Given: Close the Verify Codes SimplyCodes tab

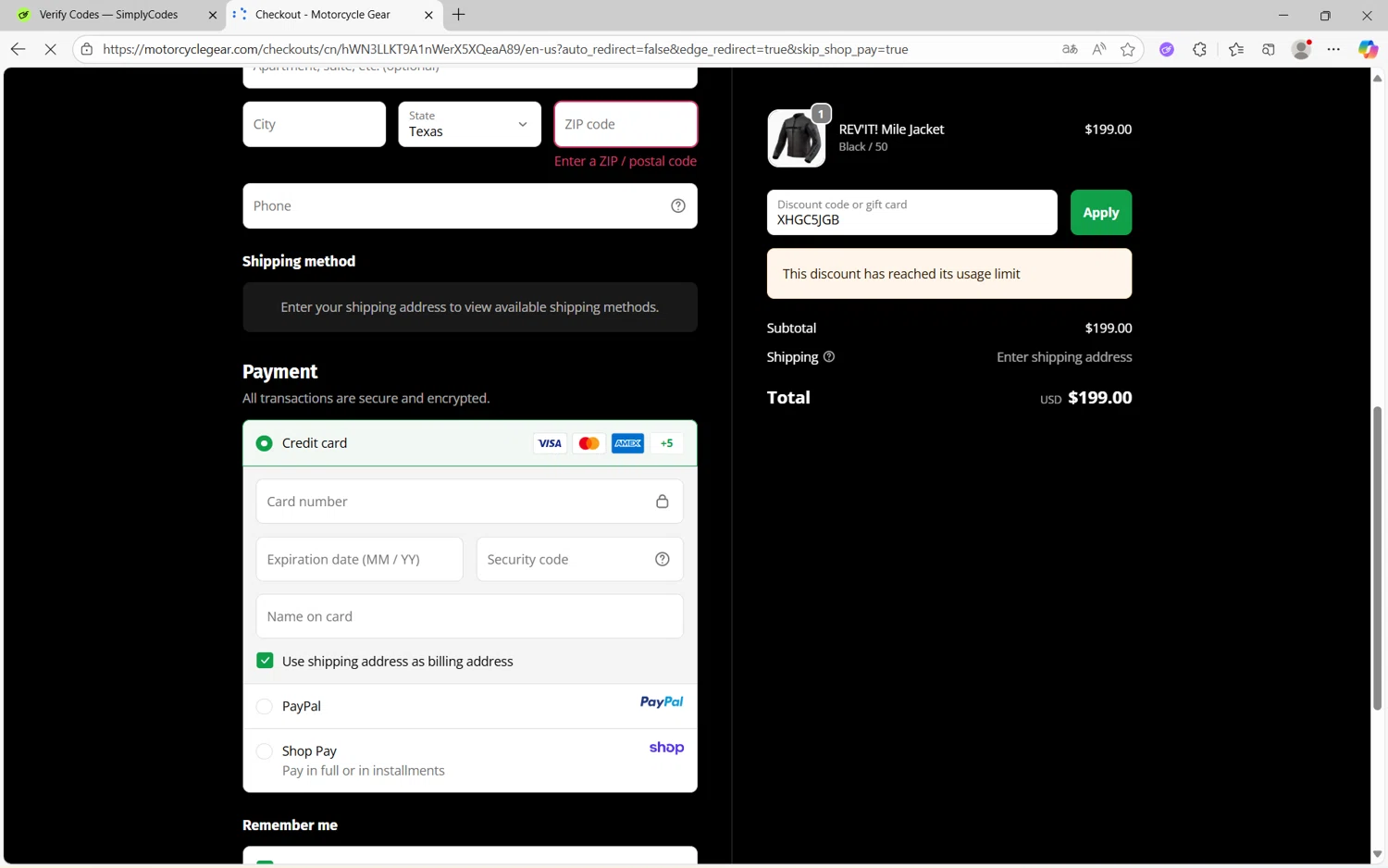Looking at the screenshot, I should (212, 15).
